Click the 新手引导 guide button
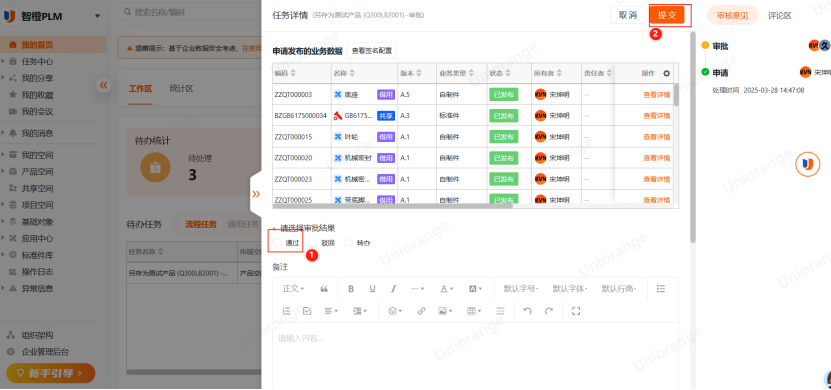 51,373
